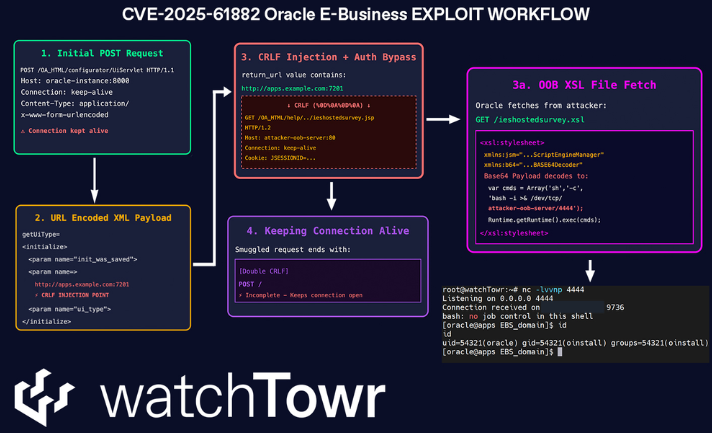Click "Connection: keep-alive" in smuggled request box

[280, 148]
